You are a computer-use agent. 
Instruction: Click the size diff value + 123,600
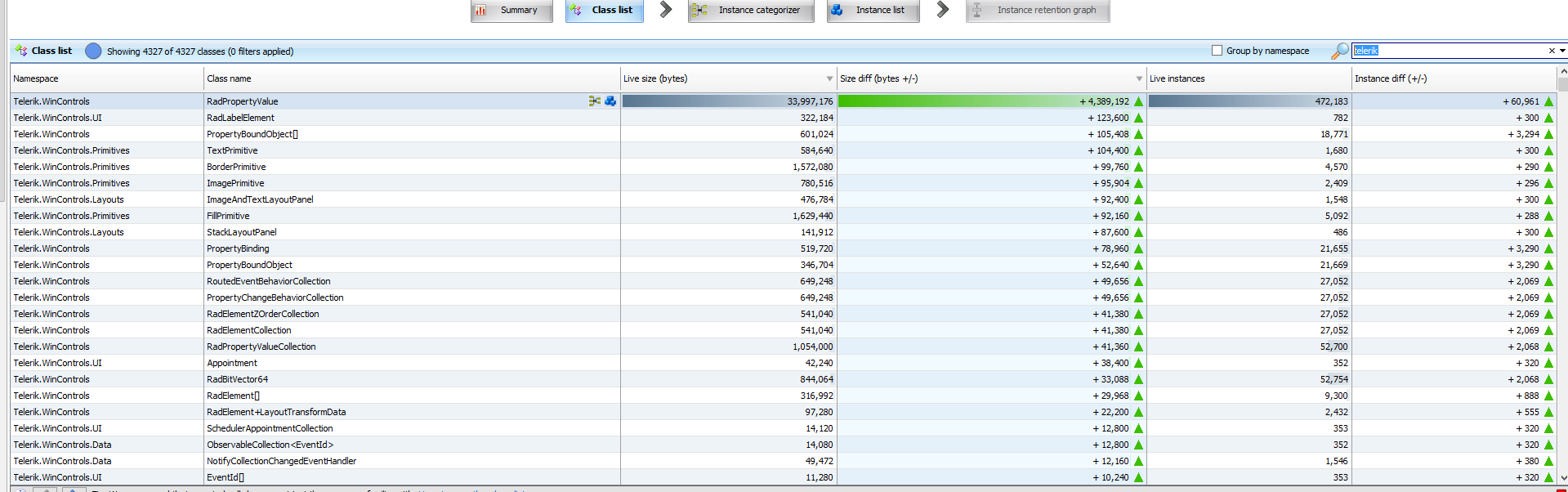pyautogui.click(x=1108, y=118)
